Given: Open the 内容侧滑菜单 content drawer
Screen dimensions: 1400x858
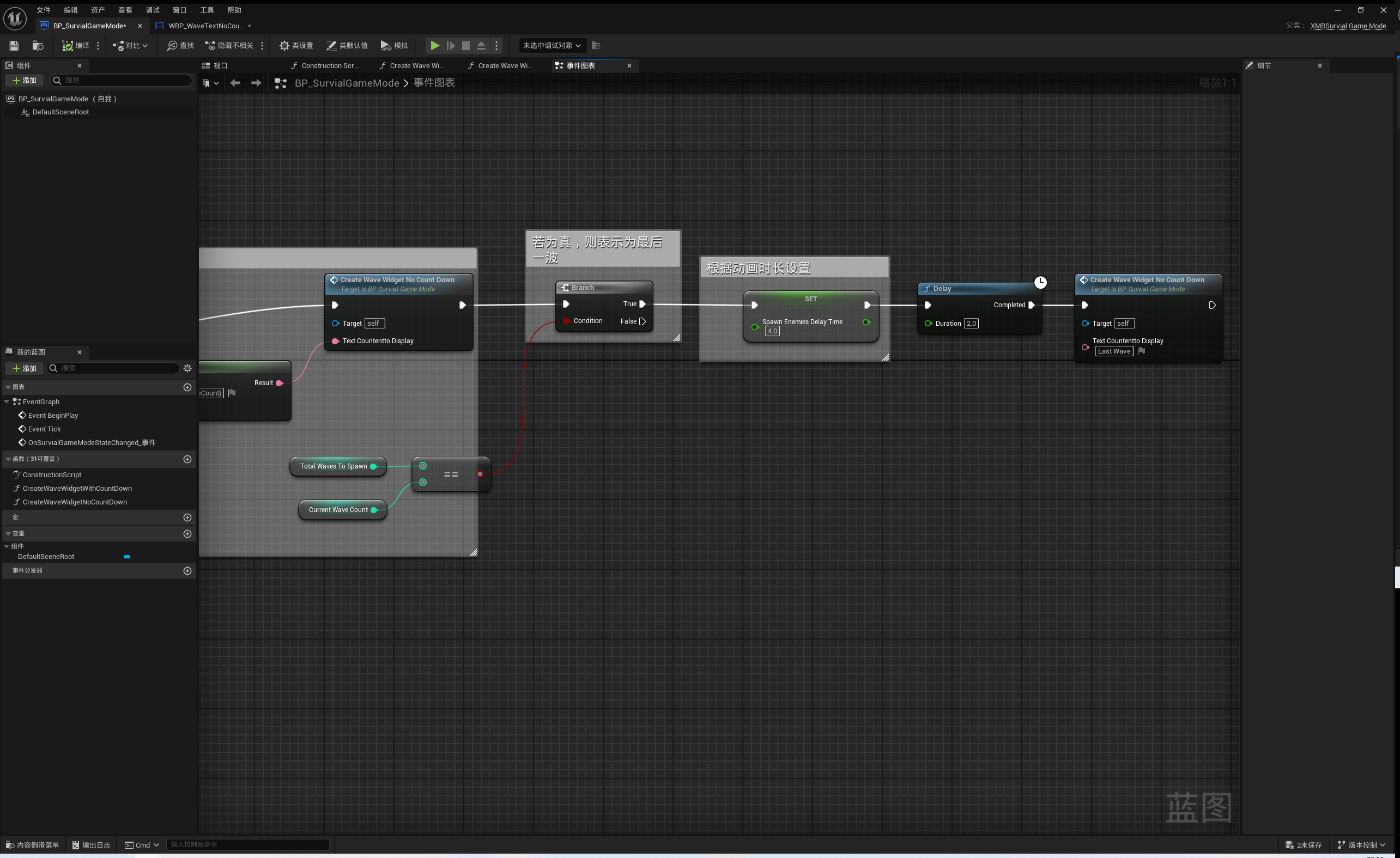Looking at the screenshot, I should point(32,844).
